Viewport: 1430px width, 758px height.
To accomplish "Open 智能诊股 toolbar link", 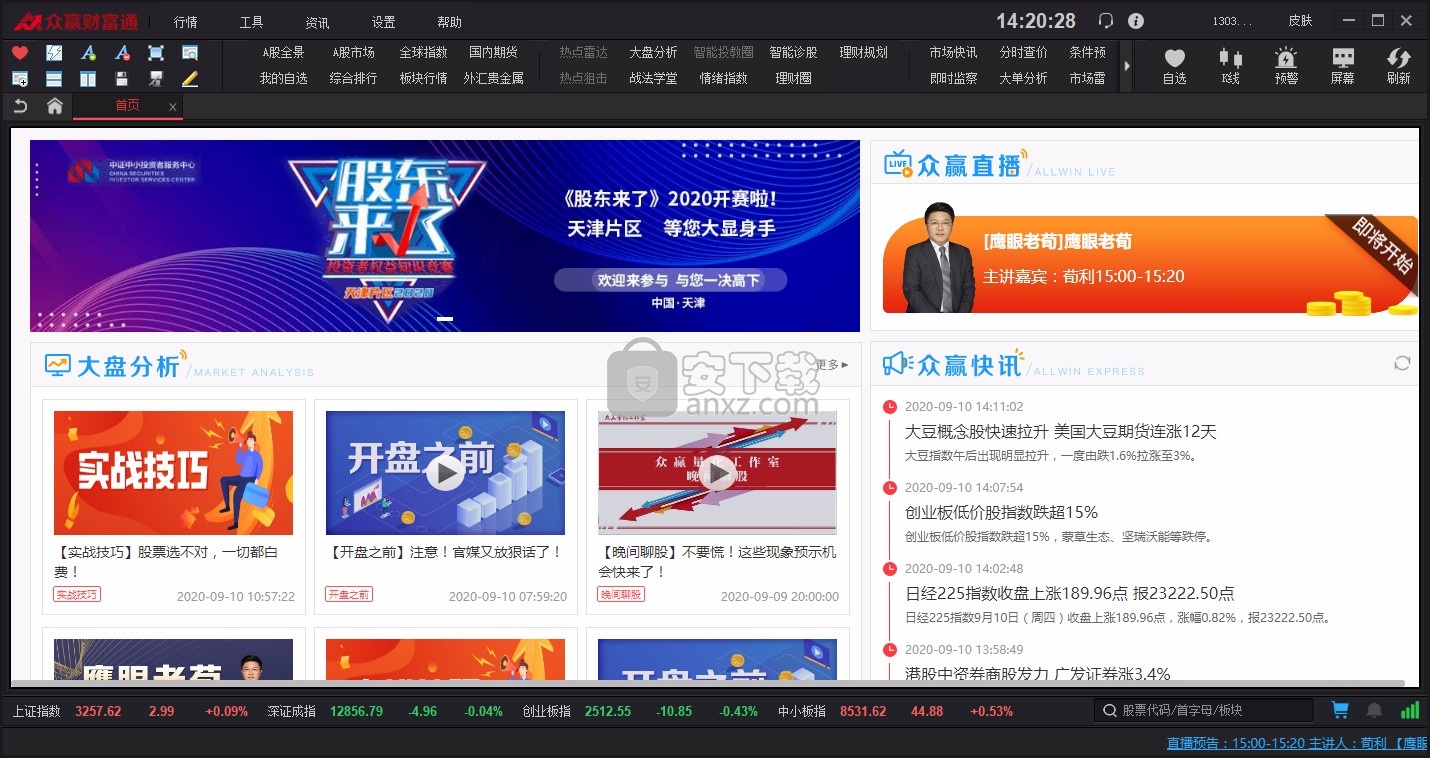I will click(x=793, y=52).
